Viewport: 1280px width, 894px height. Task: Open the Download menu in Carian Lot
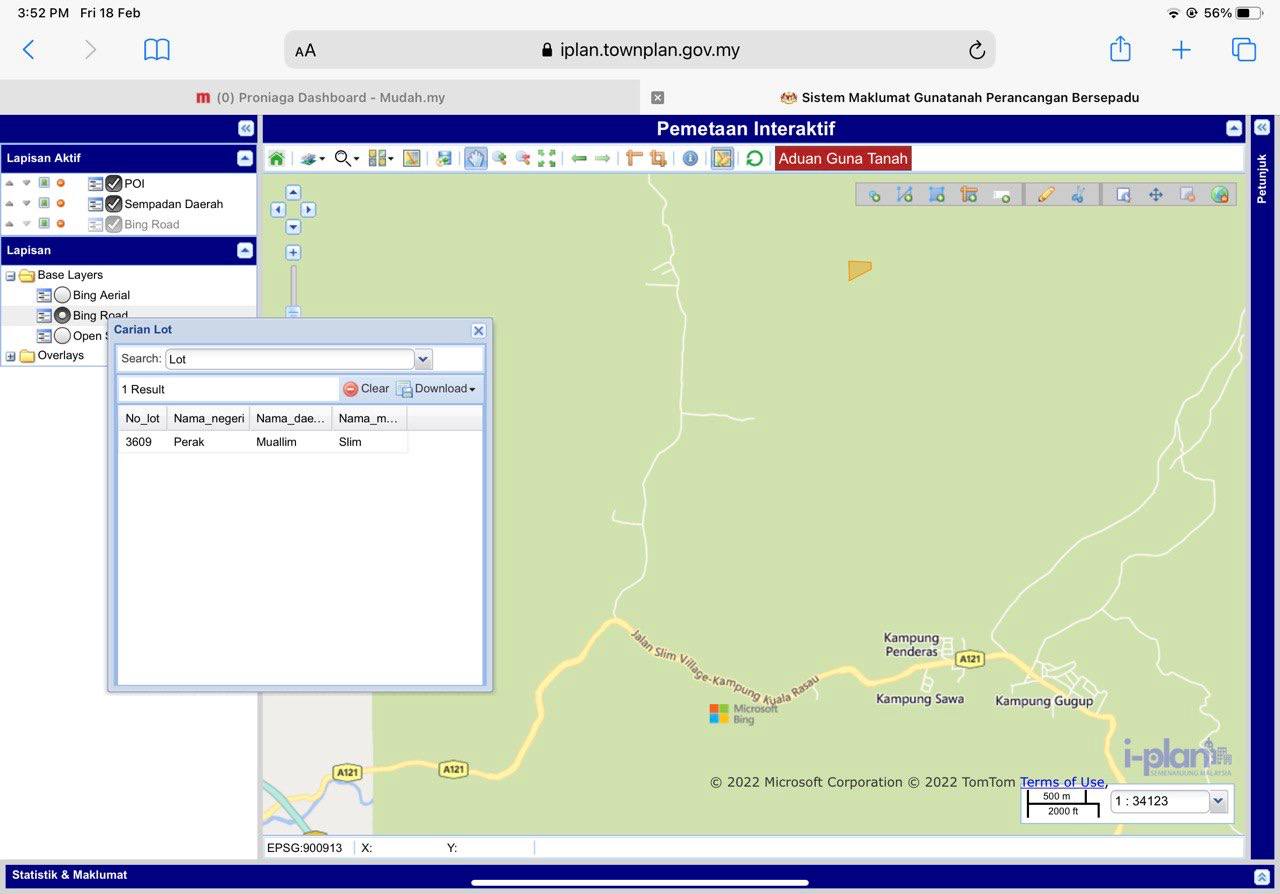pyautogui.click(x=437, y=389)
